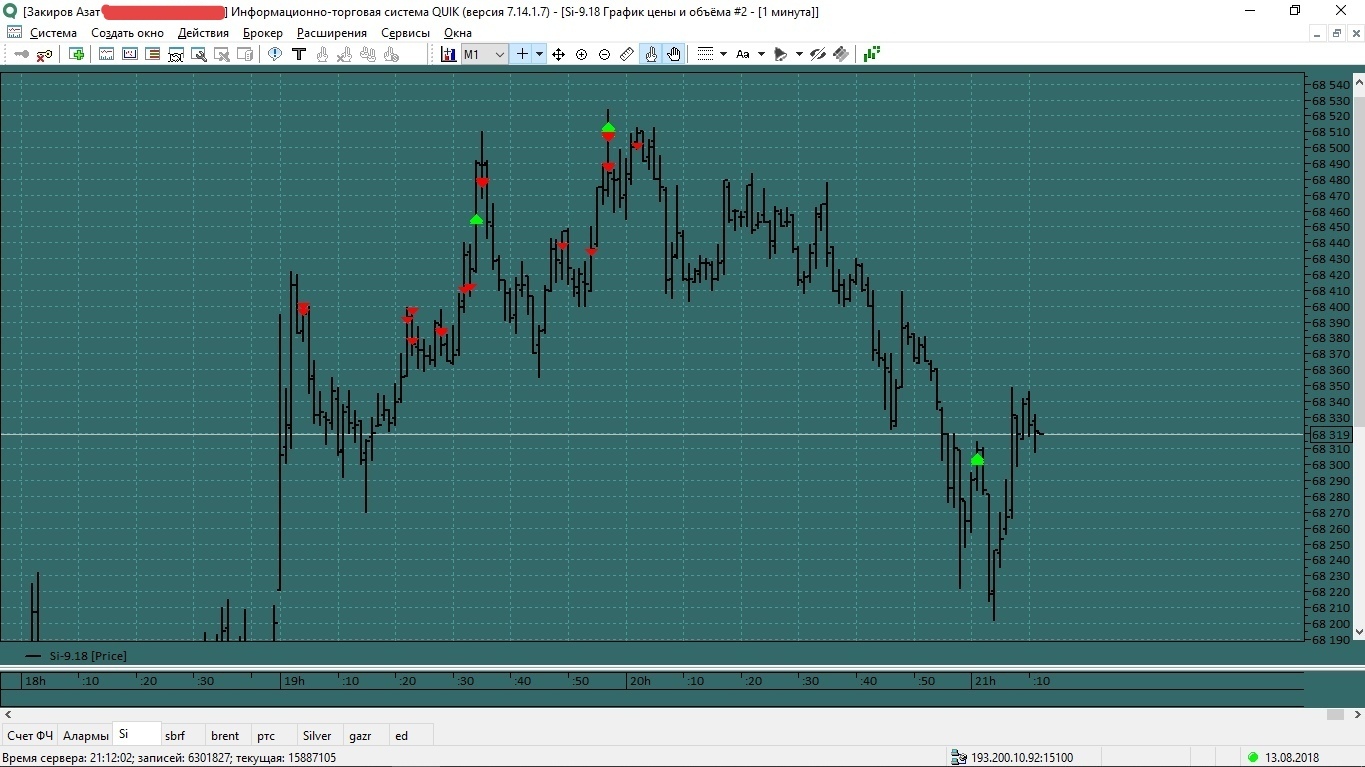Toggle the pointing hand trade mode
The height and width of the screenshot is (767, 1365).
tap(651, 54)
